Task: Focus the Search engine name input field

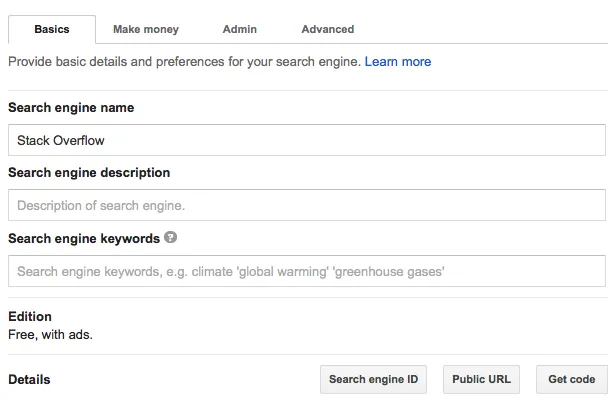Action: click(x=306, y=140)
